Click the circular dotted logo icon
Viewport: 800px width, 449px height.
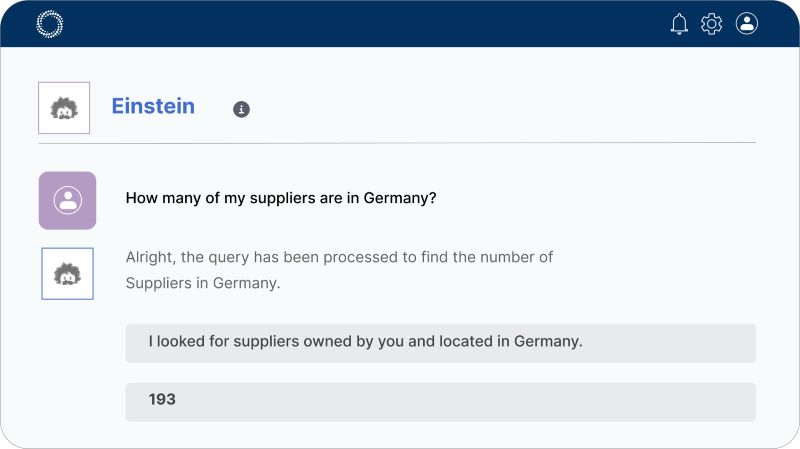pos(49,24)
